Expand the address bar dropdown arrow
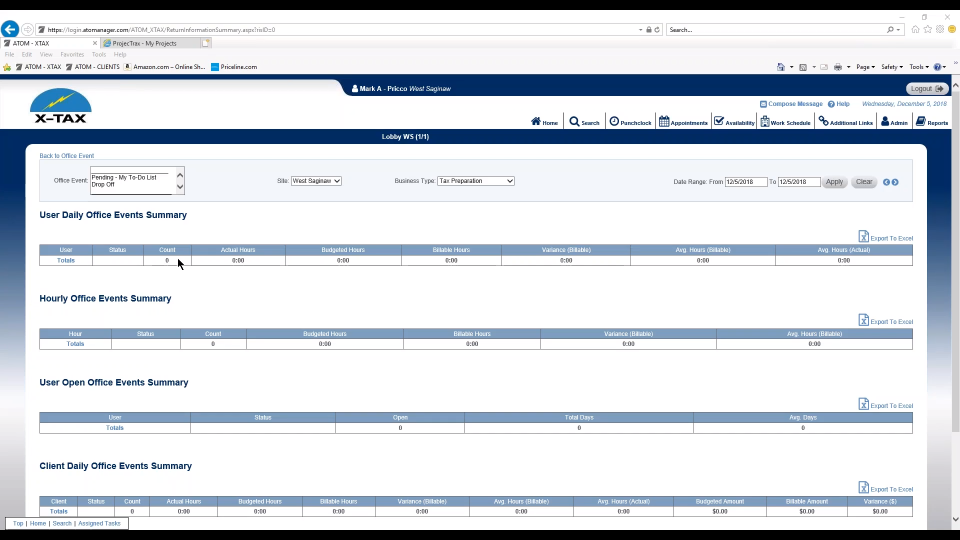The image size is (960, 540). pos(640,29)
